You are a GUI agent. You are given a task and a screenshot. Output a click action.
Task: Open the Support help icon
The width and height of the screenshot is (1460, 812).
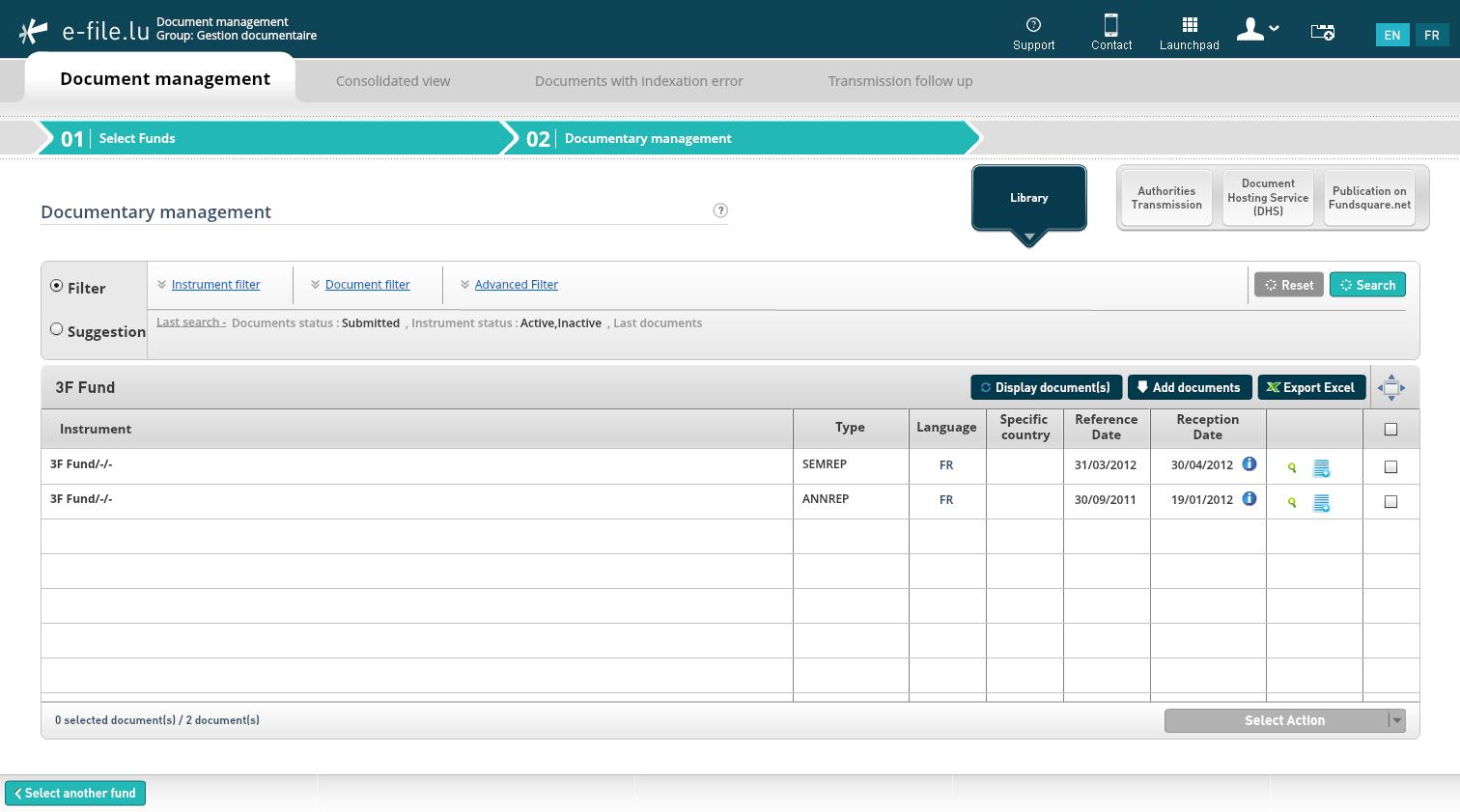1033,25
